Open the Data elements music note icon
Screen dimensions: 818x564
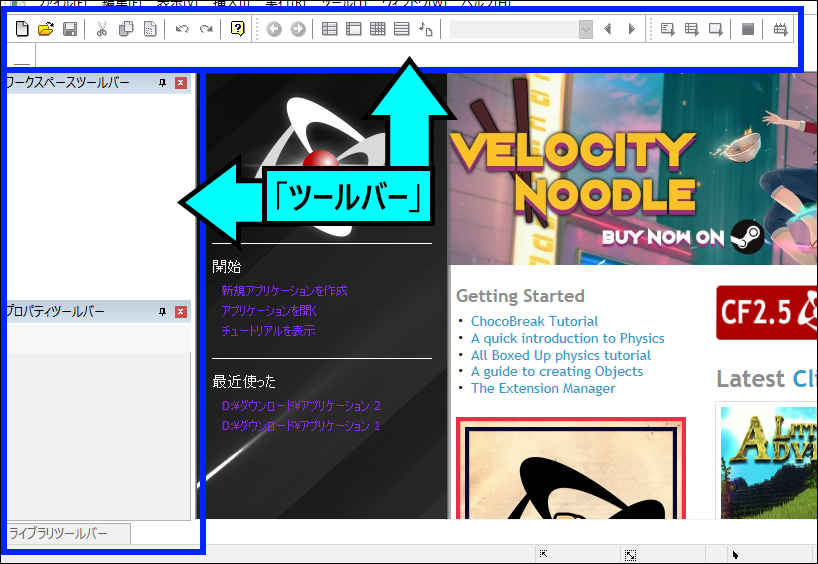tap(426, 29)
